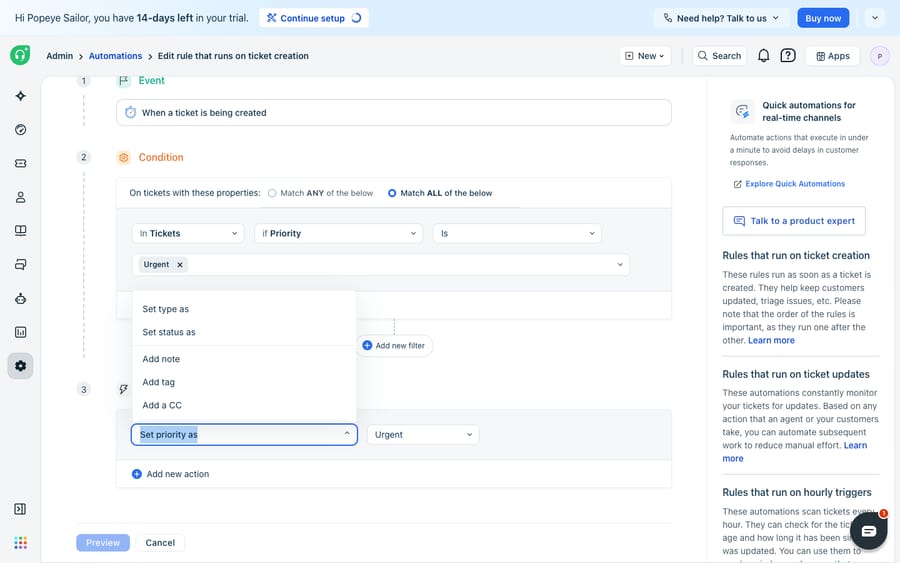Open the Solutions book sidebar icon
Screen dimensions: 900x563
coord(21,231)
